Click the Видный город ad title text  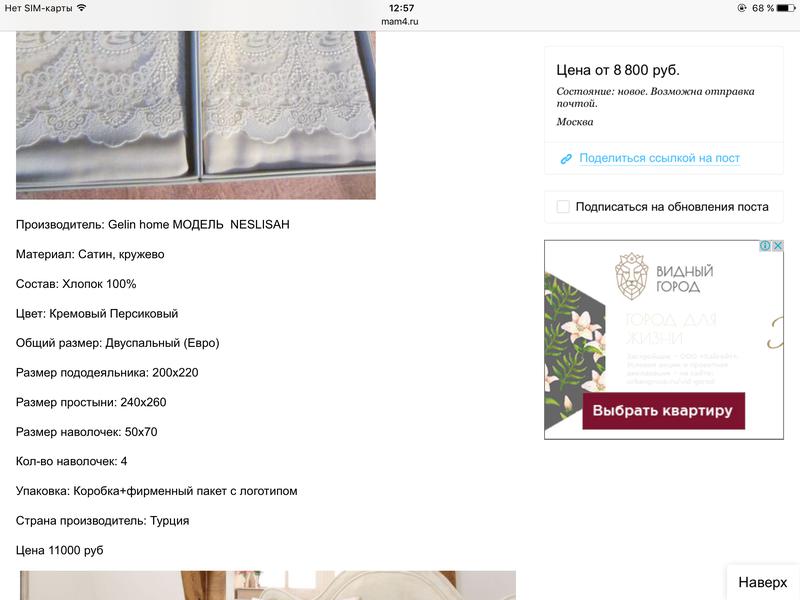tap(684, 279)
